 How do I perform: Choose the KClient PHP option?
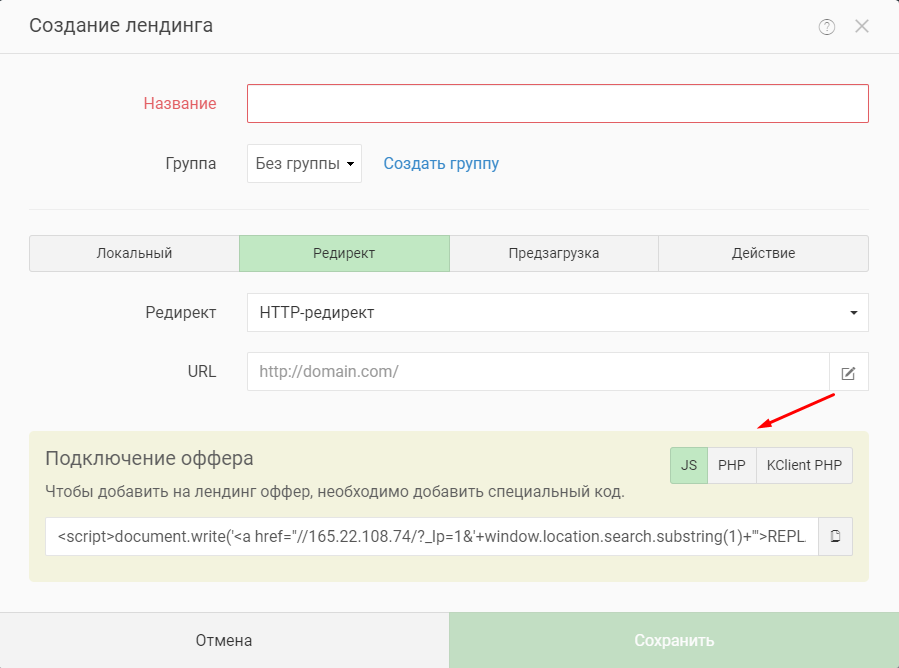804,466
